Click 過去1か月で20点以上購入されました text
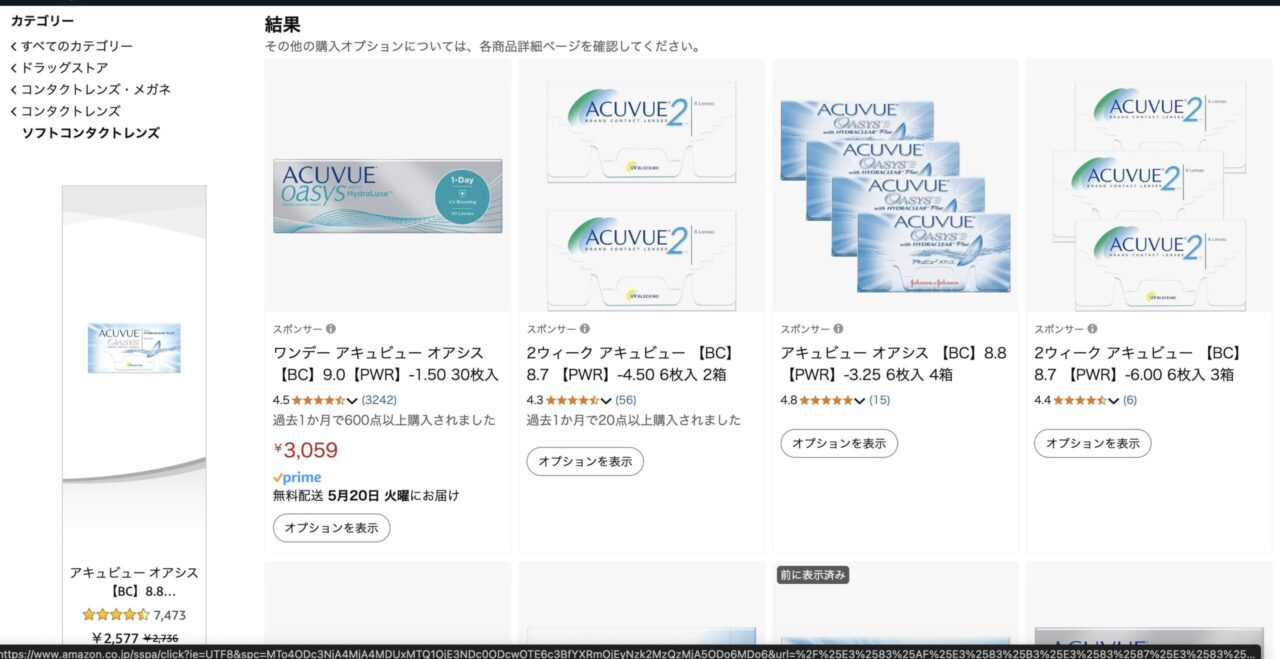The width and height of the screenshot is (1280, 659). [634, 420]
